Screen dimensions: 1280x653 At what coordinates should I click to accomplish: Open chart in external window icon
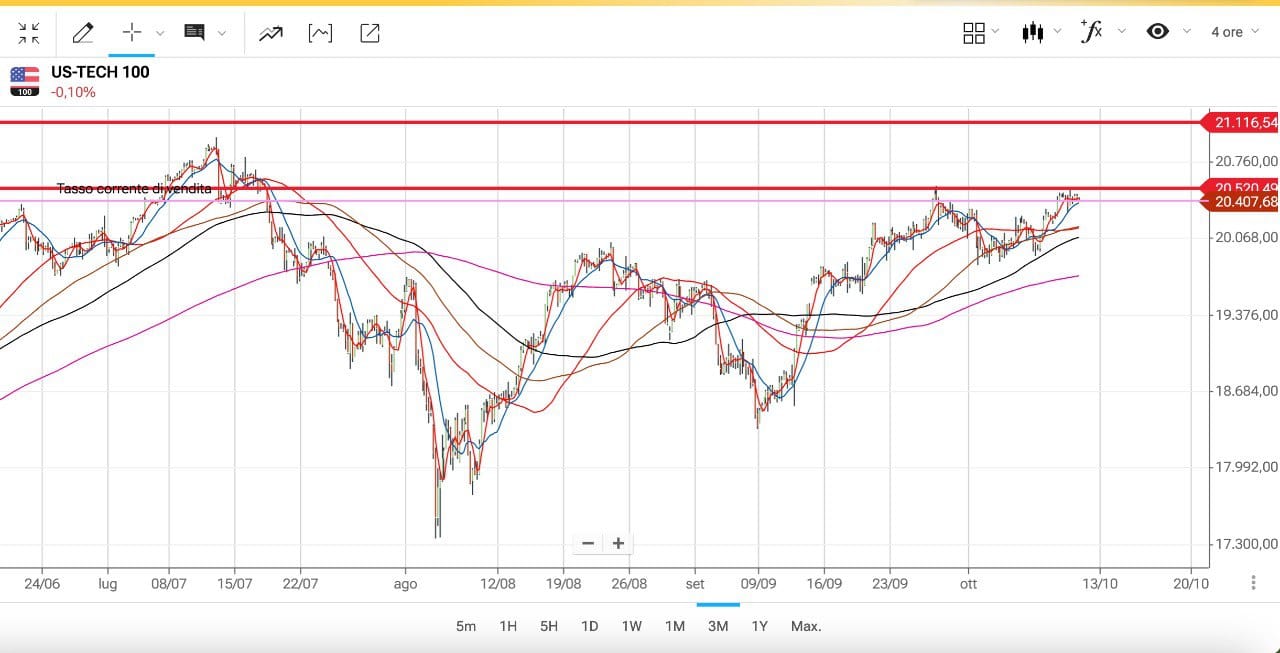click(x=369, y=33)
